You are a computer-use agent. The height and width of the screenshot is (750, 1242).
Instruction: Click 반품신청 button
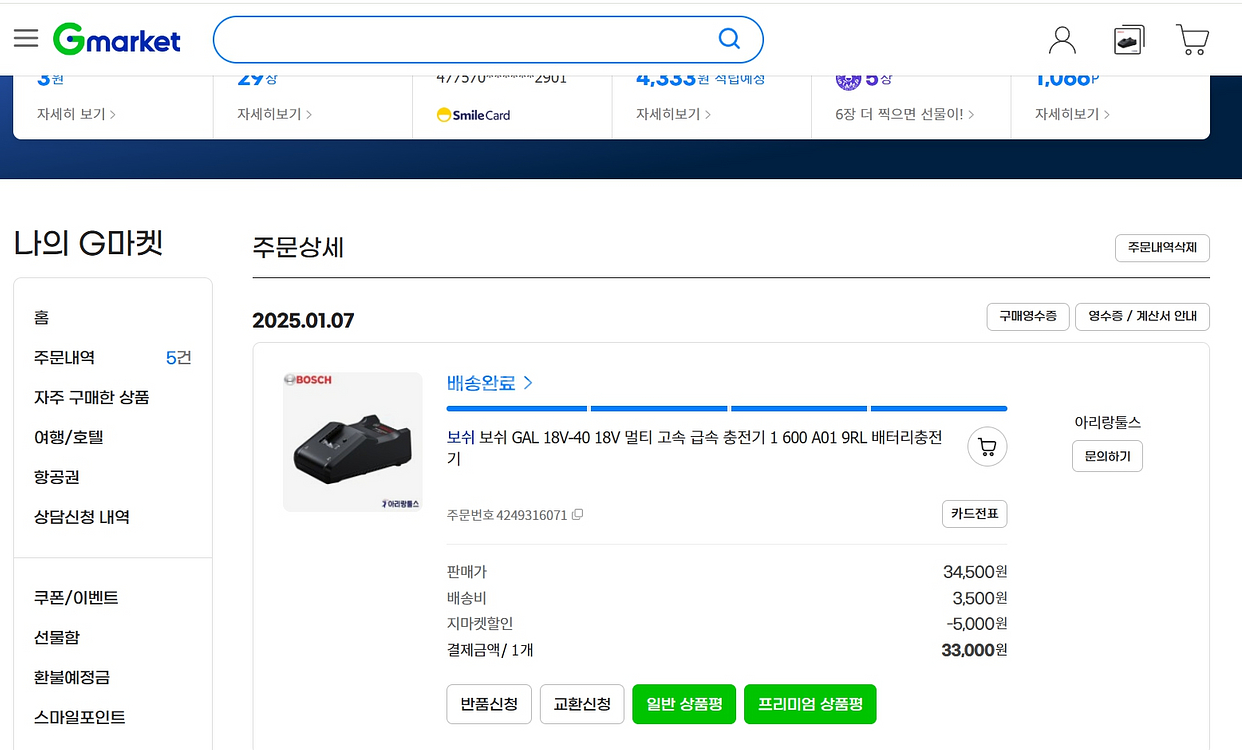point(489,704)
